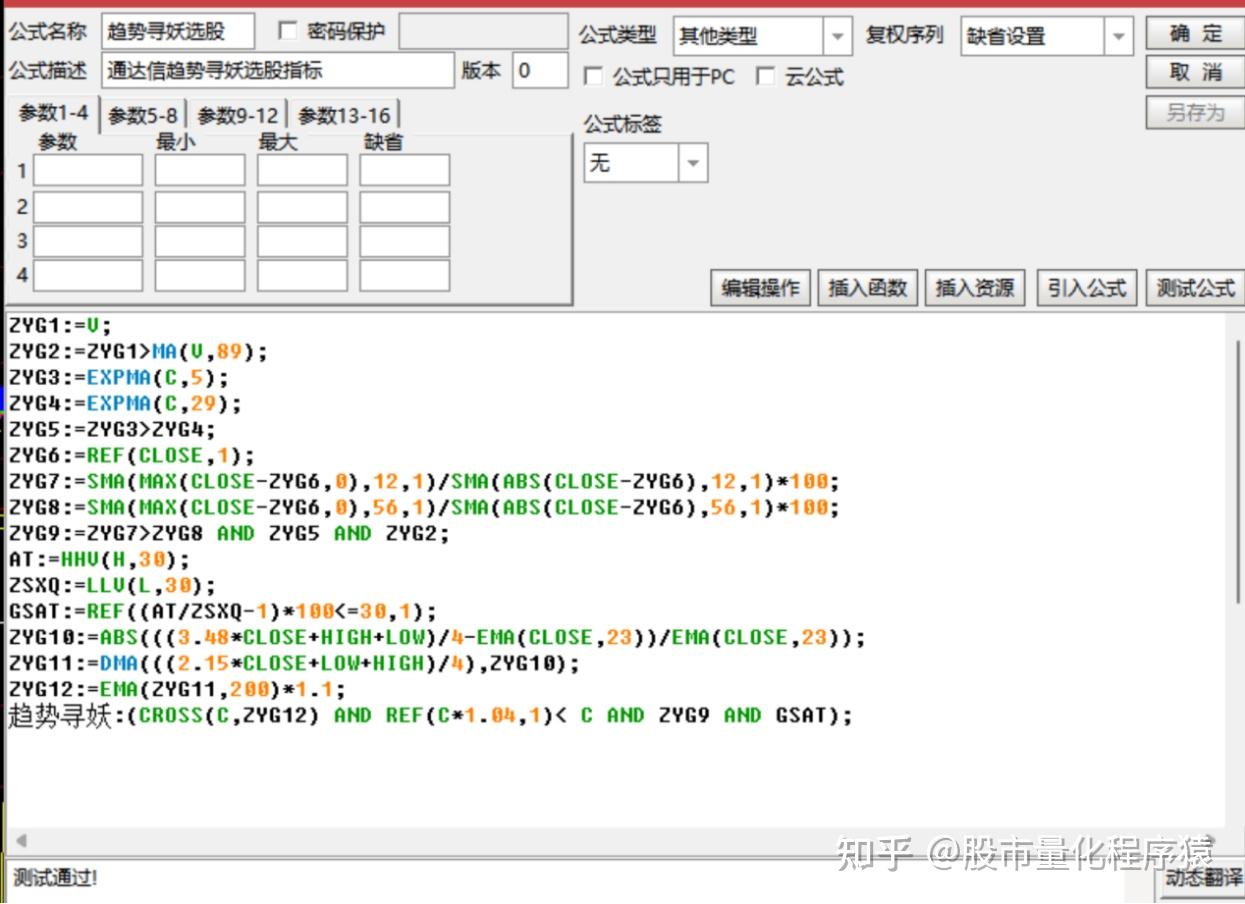The image size is (1245, 904).
Task: Switch to 参数9-12 tab
Action: 238,116
